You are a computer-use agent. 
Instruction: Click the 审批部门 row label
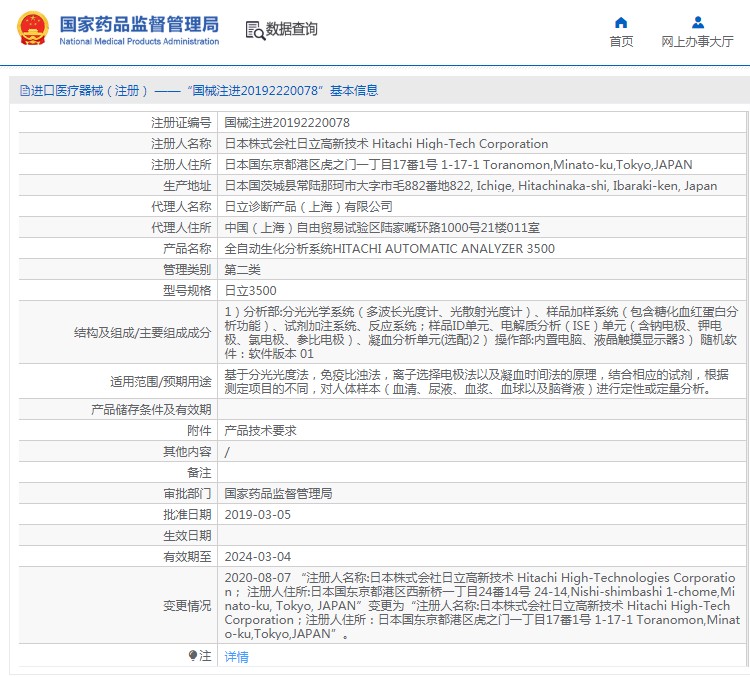(x=187, y=494)
